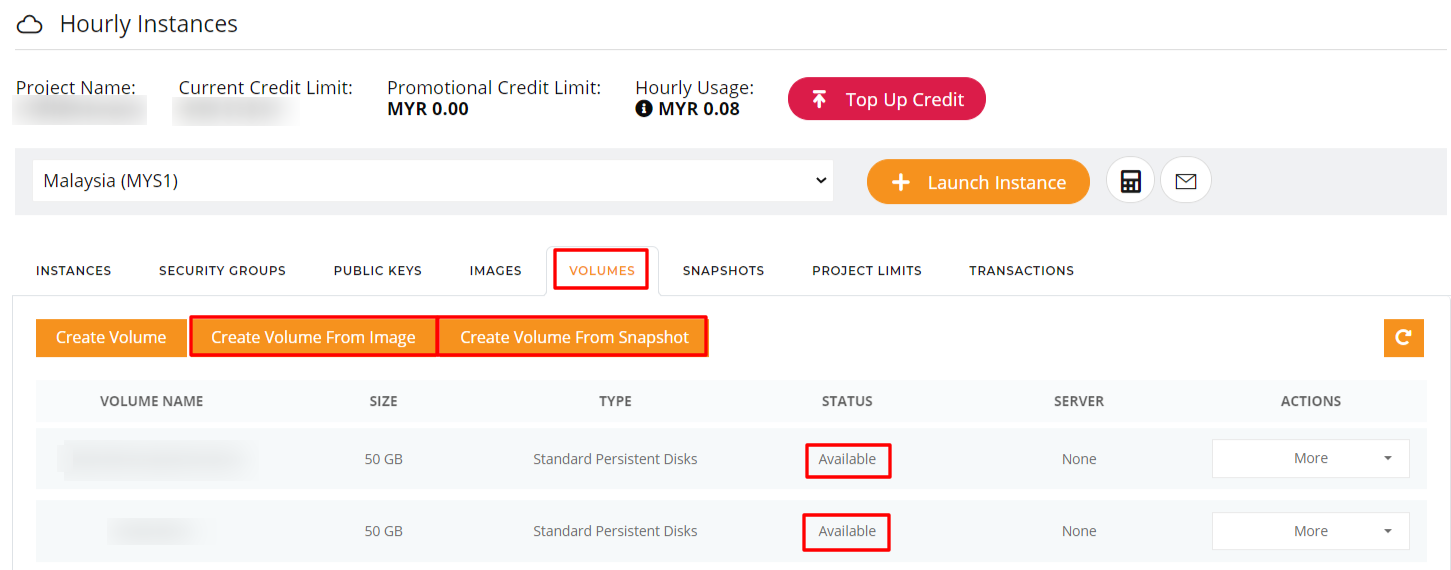Launch a new instance
The image size is (1451, 570).
[978, 182]
